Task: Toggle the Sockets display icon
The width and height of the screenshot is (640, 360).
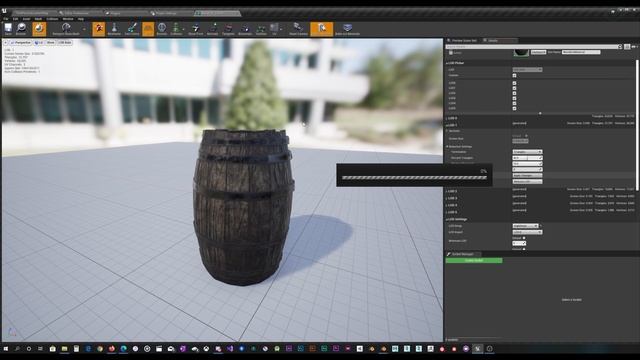Action: pyautogui.click(x=99, y=29)
